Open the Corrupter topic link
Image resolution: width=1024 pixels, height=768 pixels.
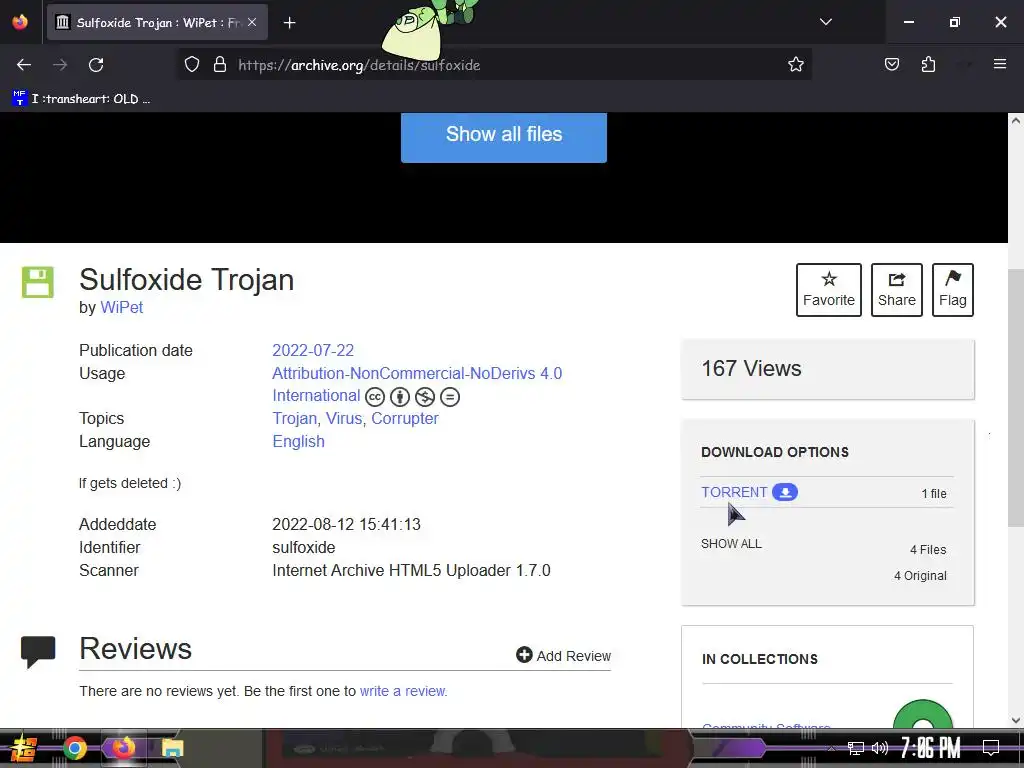(405, 419)
